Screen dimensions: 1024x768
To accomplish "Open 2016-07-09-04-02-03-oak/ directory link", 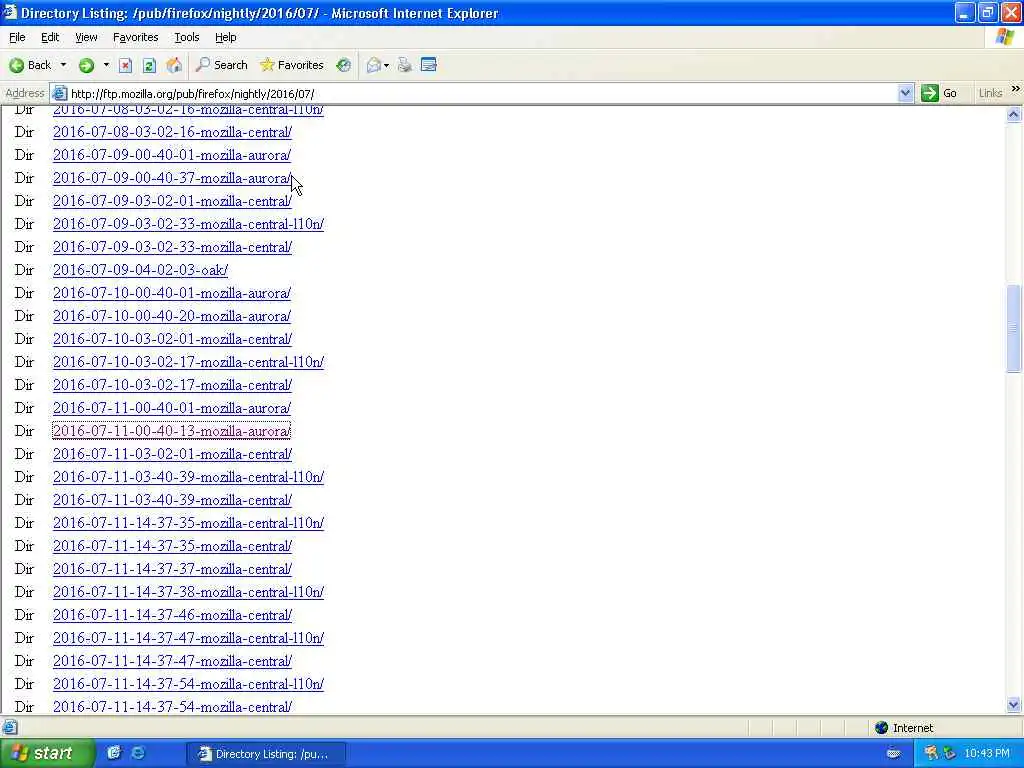I will [x=140, y=270].
